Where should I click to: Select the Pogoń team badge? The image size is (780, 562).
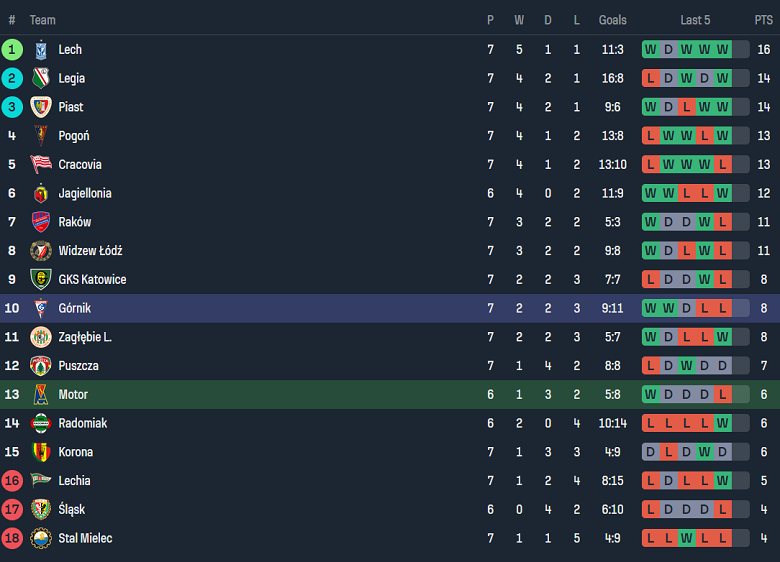41,136
